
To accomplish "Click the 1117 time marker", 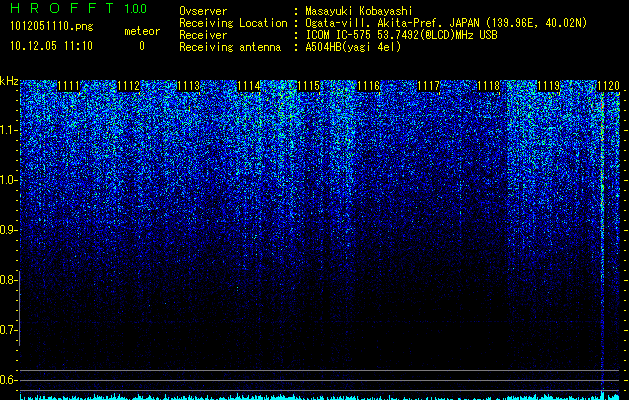I will click(x=428, y=86).
